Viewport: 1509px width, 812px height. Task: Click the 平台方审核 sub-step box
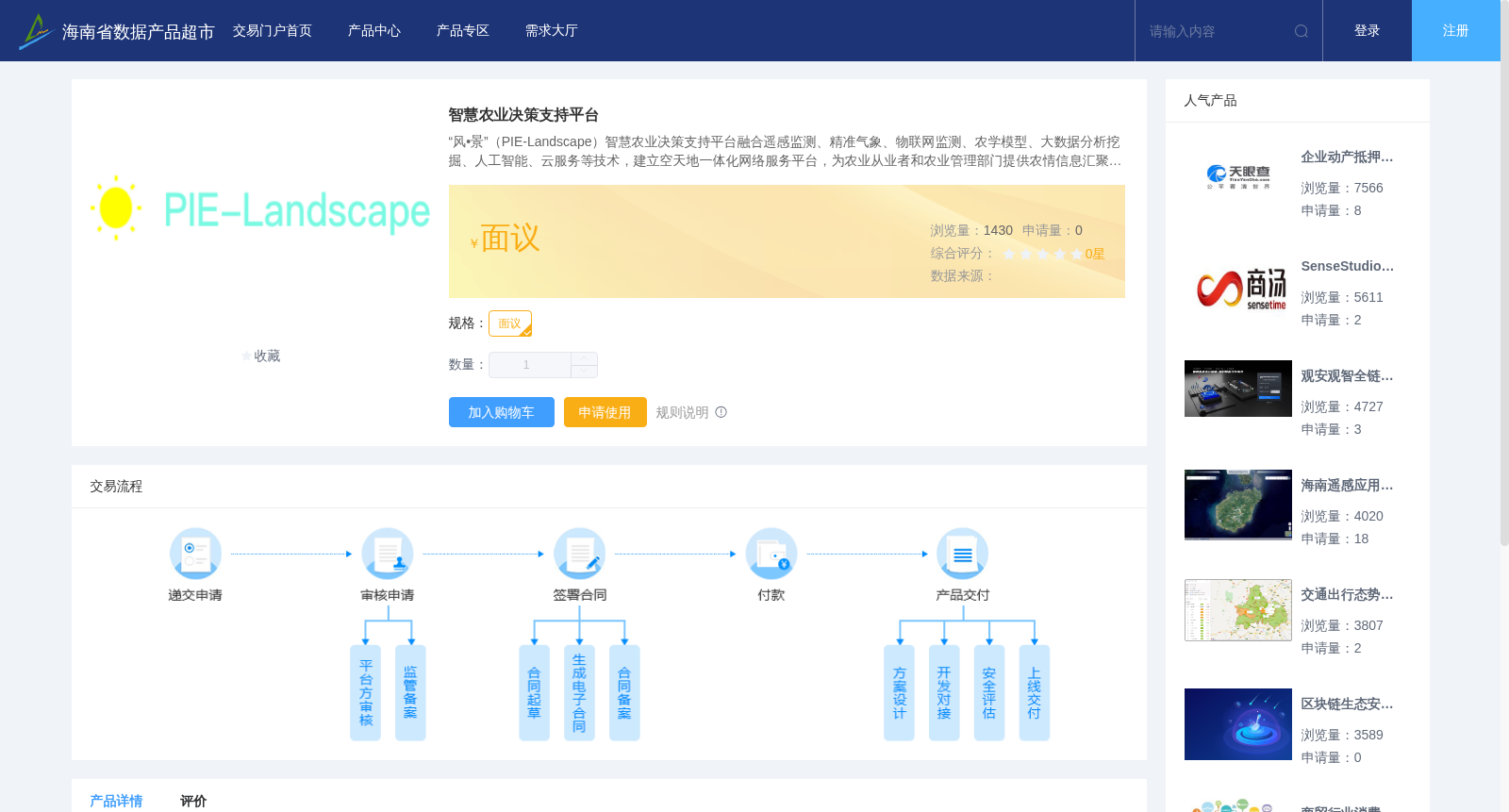click(366, 693)
